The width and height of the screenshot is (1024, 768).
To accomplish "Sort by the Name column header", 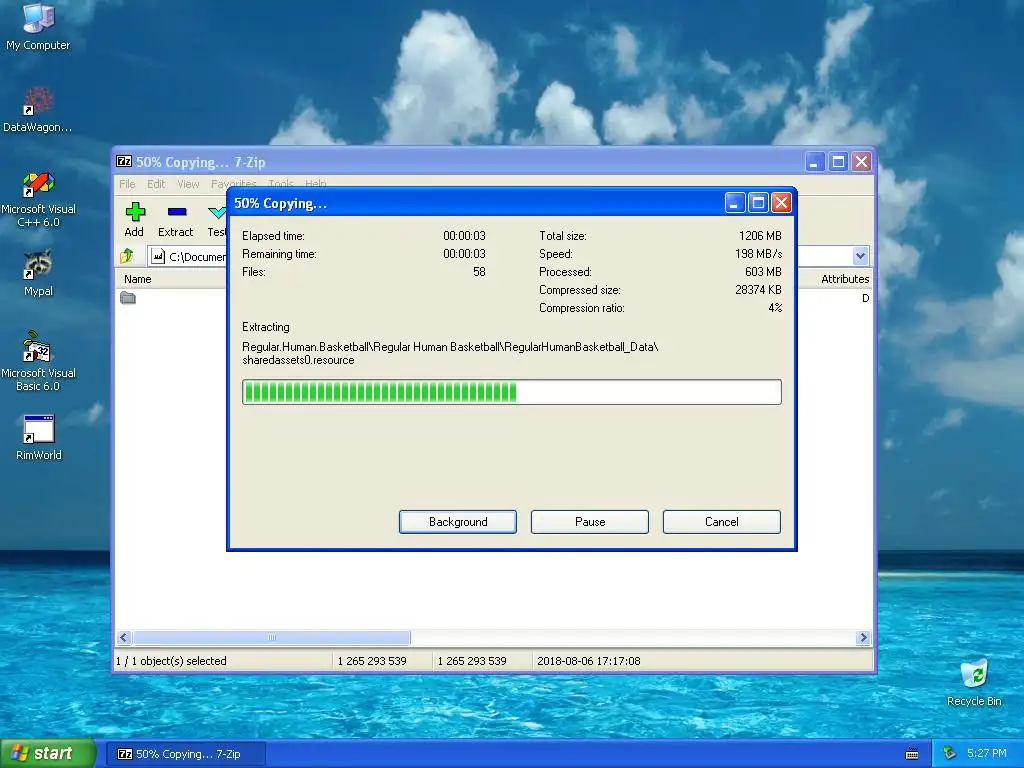I will point(138,279).
